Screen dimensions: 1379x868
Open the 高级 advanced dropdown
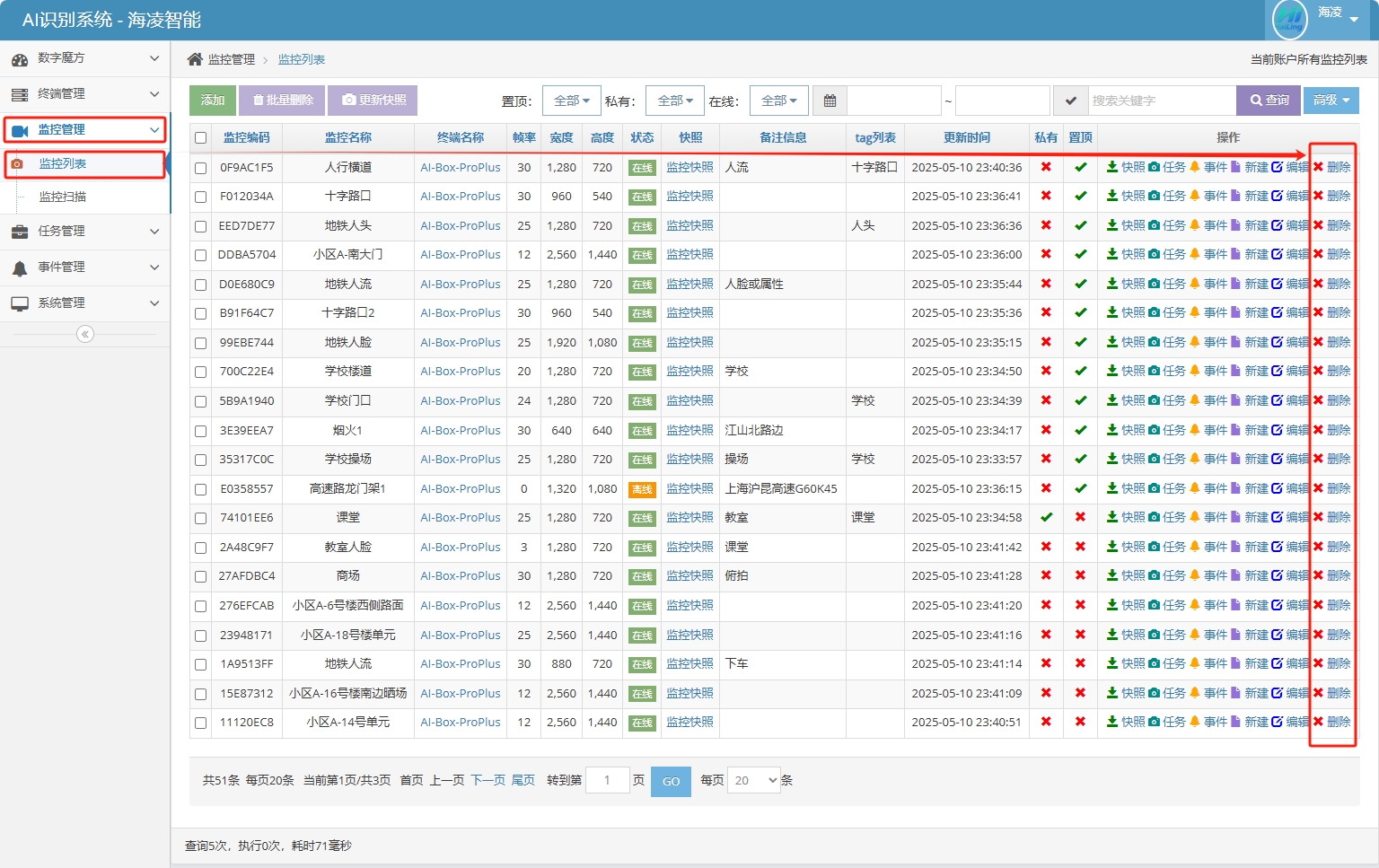click(1332, 101)
